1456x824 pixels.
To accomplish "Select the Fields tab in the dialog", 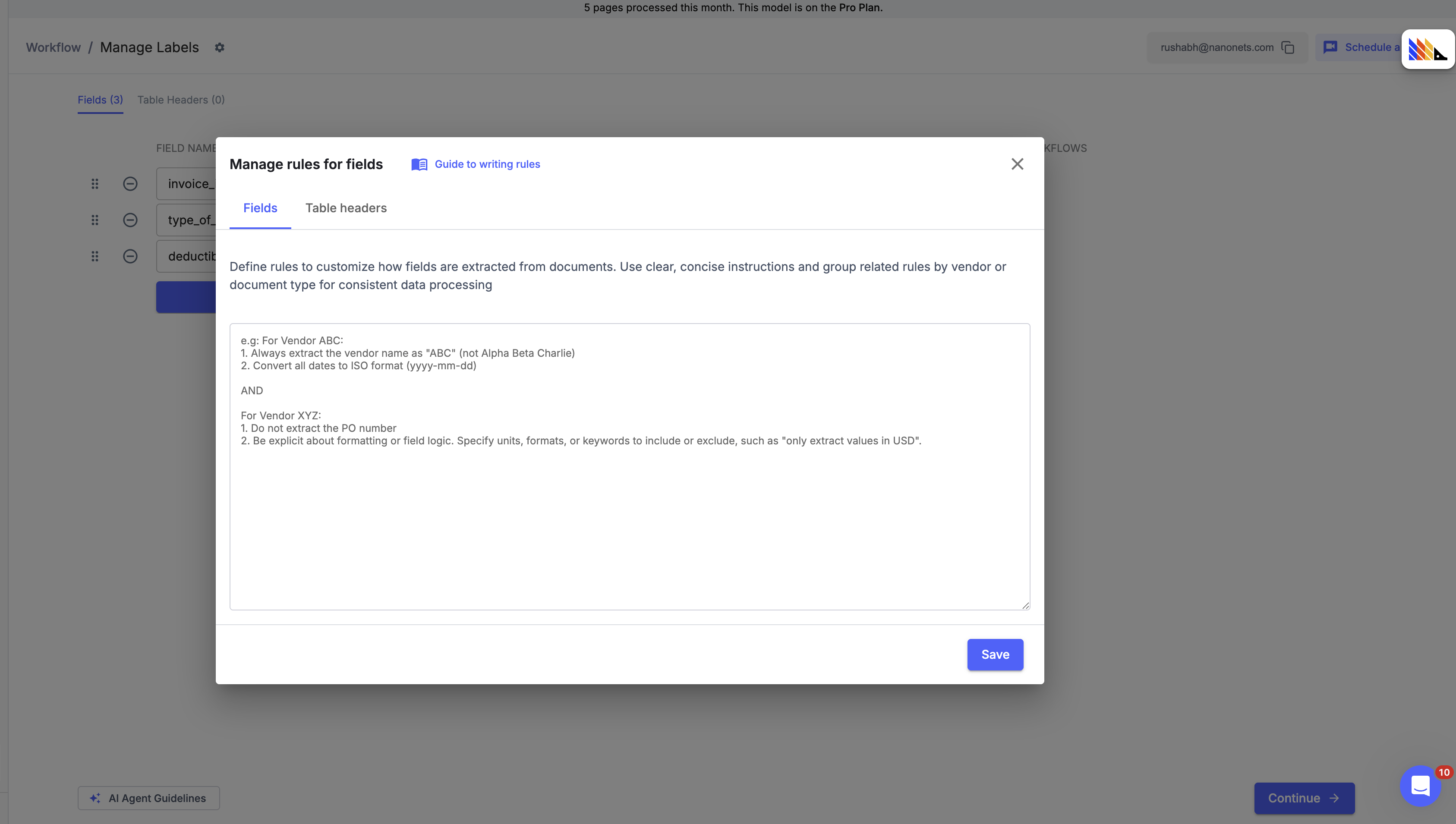I will (x=260, y=208).
